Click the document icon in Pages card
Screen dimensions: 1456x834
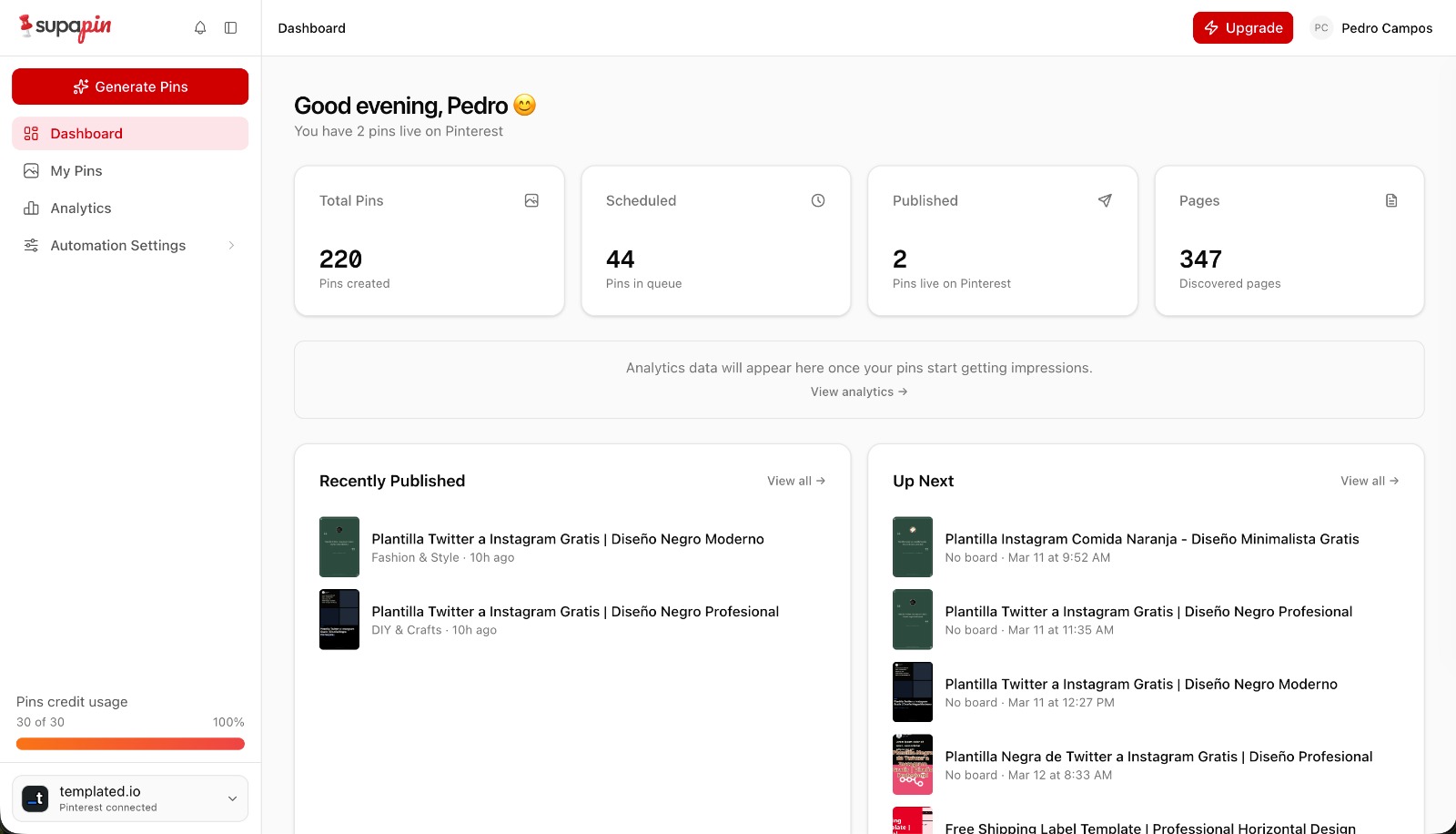point(1391,200)
